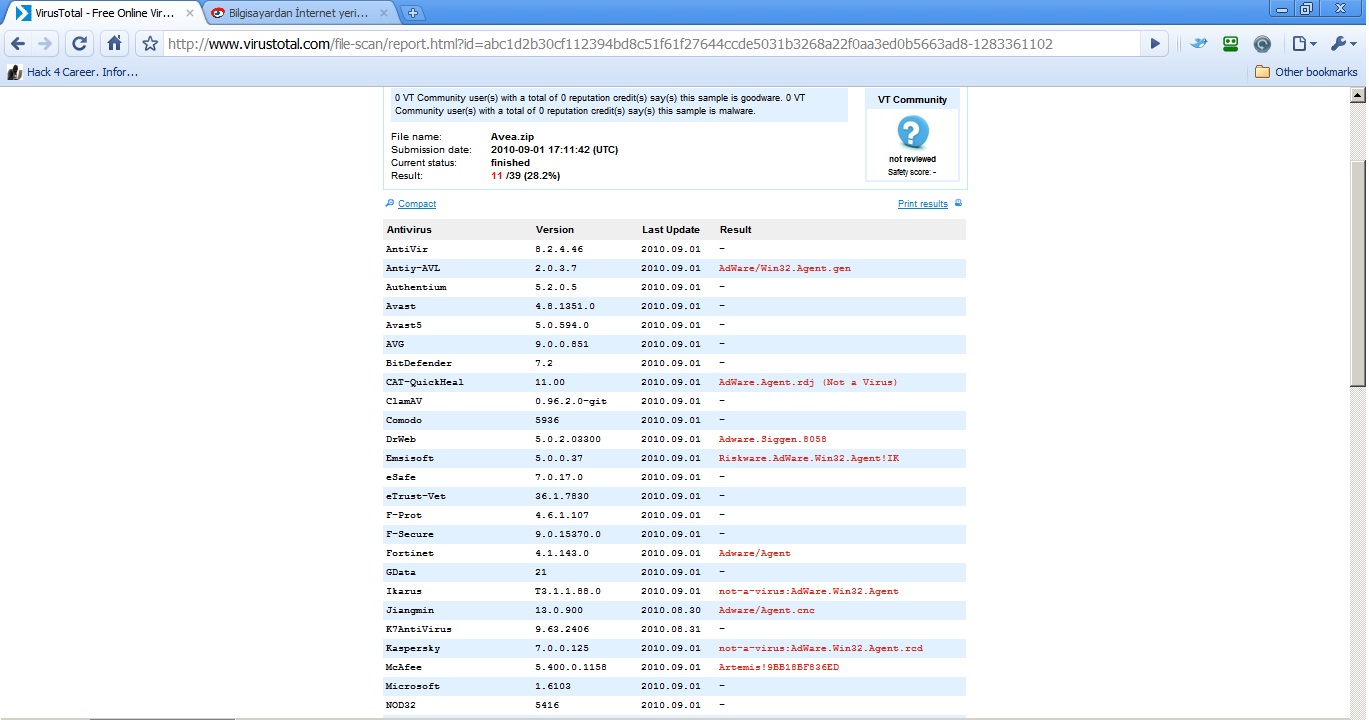Click the finished status value
The width and height of the screenshot is (1369, 720).
[x=510, y=163]
